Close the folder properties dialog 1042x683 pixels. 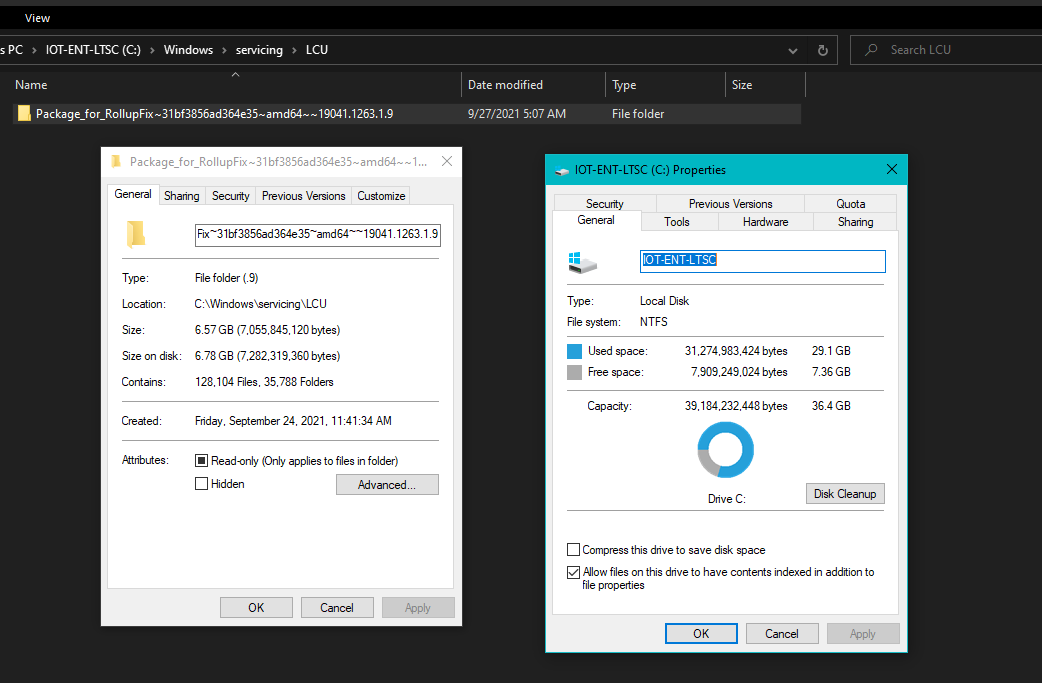[447, 161]
